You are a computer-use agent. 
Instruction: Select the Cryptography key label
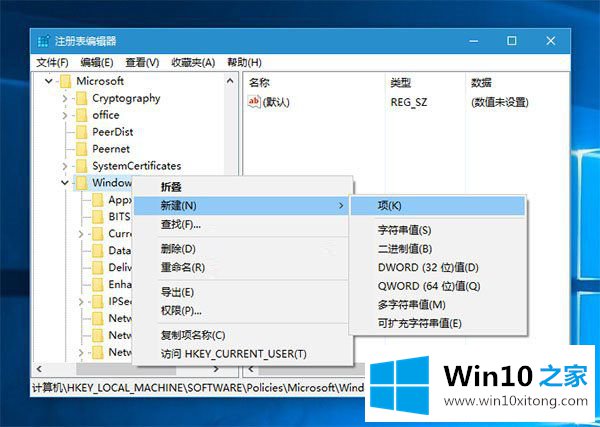click(126, 99)
